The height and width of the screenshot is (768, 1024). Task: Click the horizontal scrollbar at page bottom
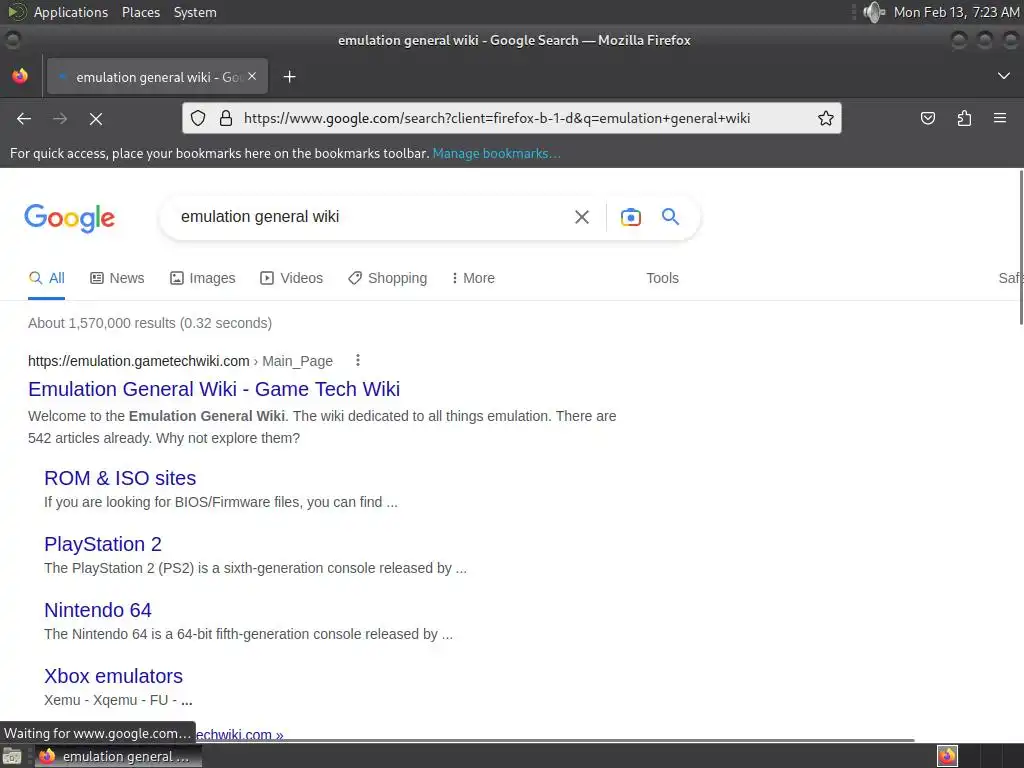[457, 741]
